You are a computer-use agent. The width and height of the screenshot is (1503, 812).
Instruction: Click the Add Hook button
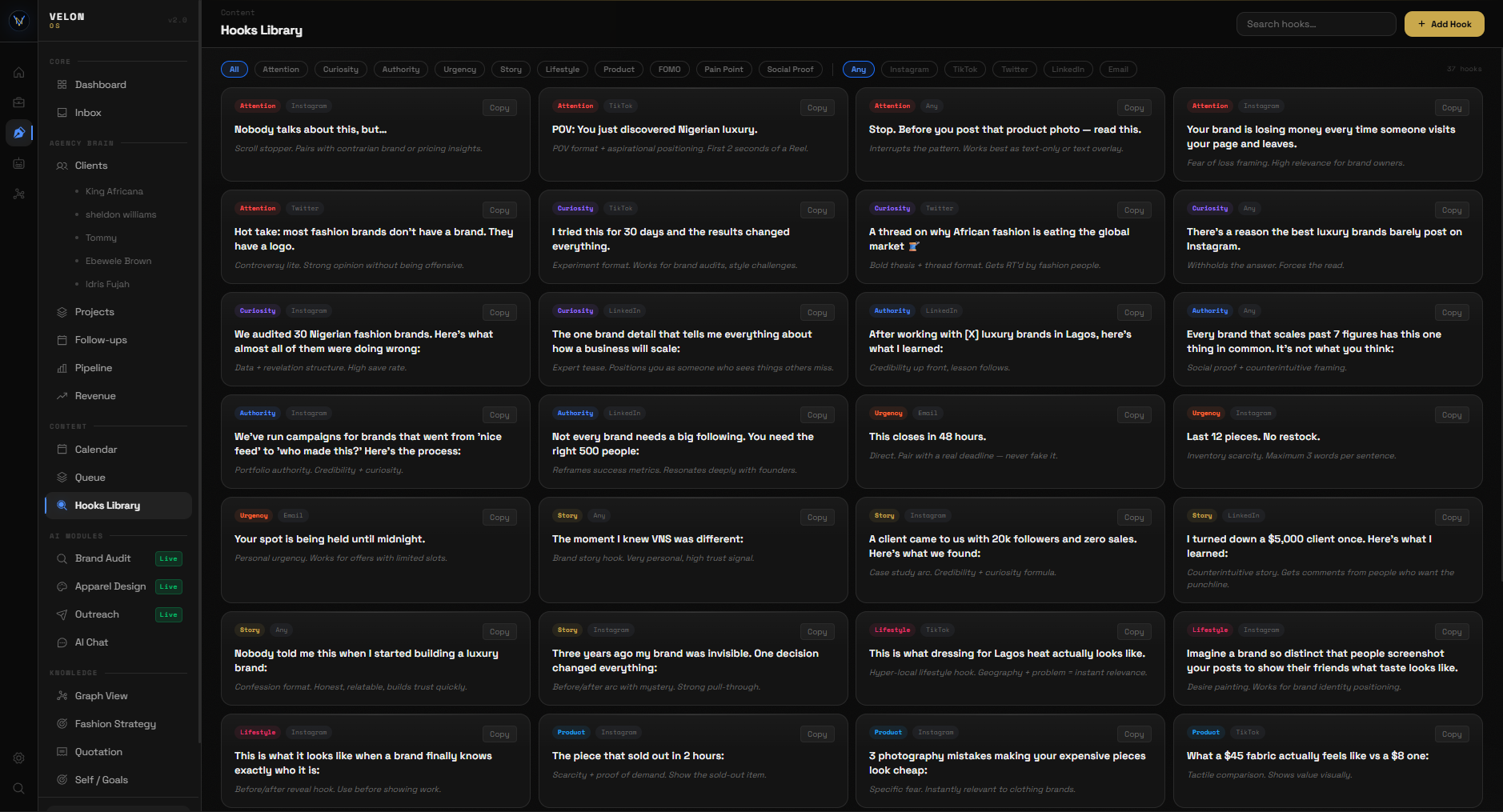1445,24
